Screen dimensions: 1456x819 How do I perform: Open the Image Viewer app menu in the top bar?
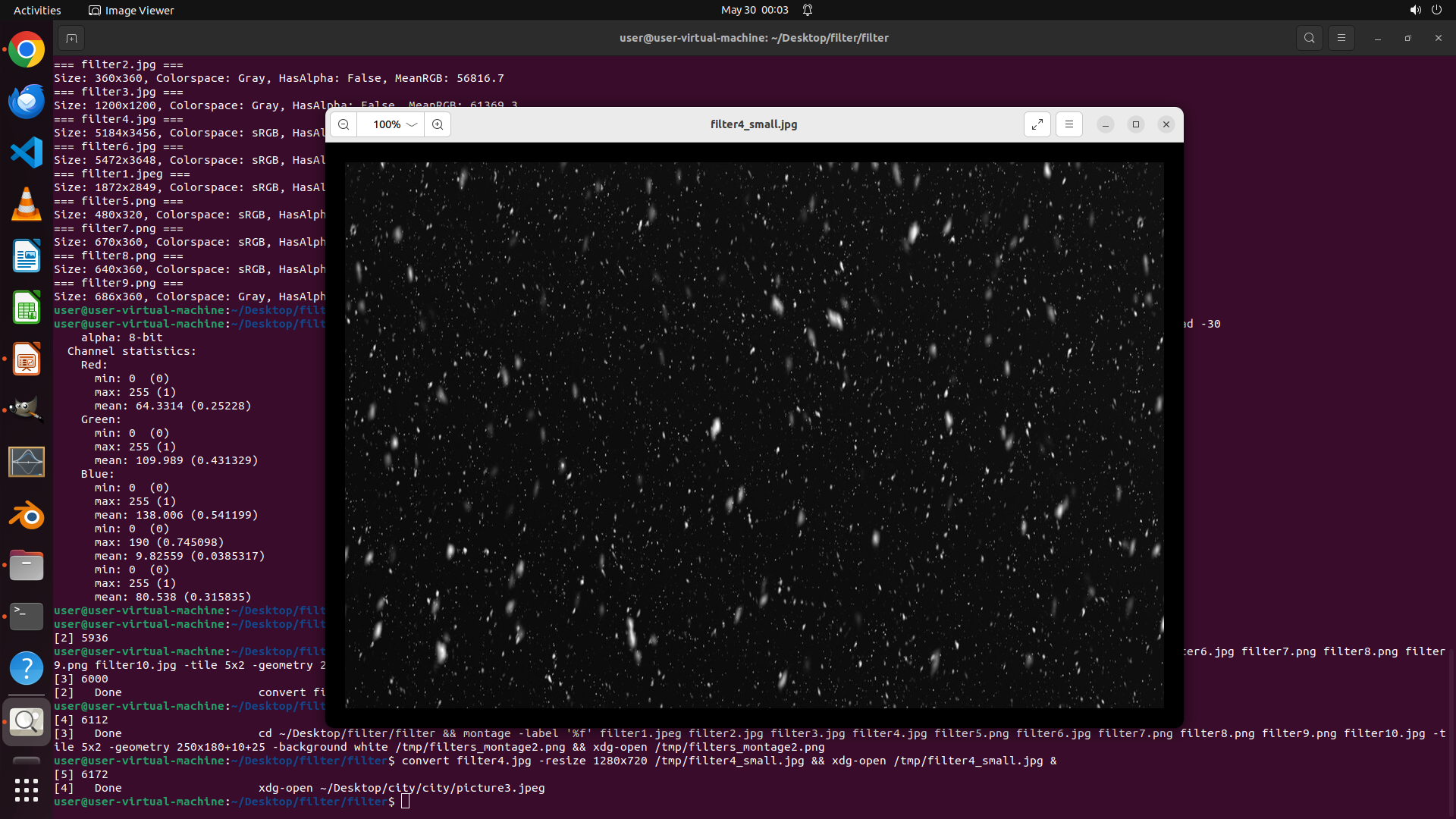[x=131, y=10]
